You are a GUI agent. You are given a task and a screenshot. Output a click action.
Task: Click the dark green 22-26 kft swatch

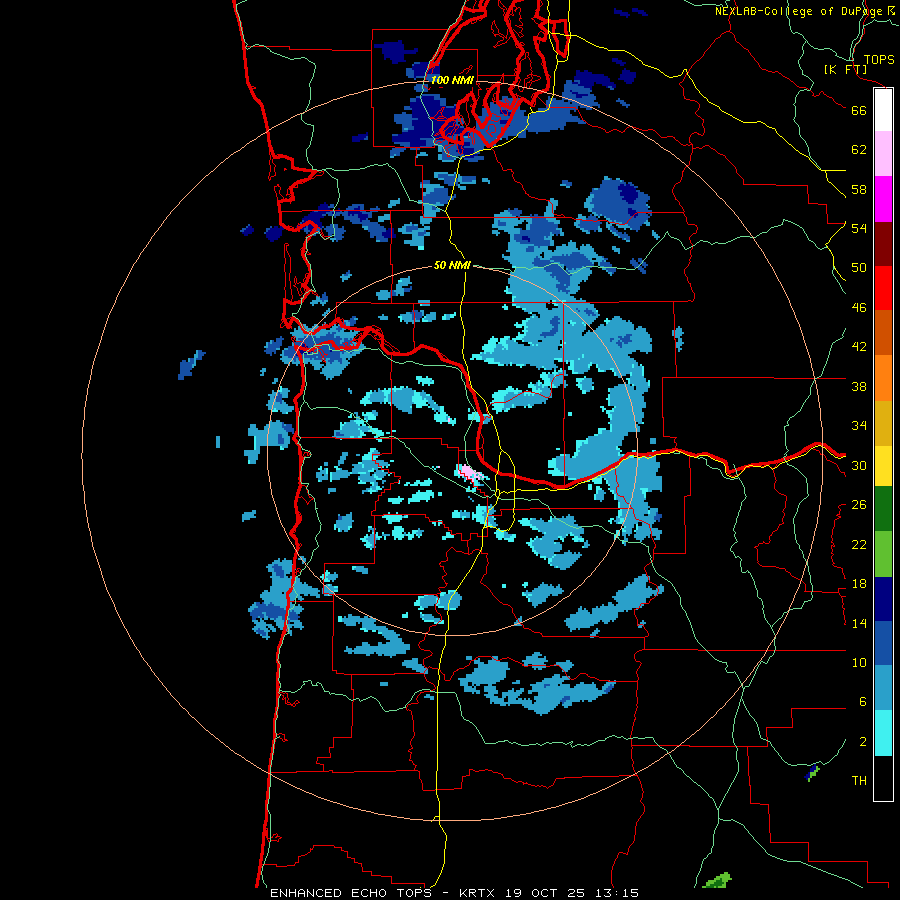(x=883, y=509)
